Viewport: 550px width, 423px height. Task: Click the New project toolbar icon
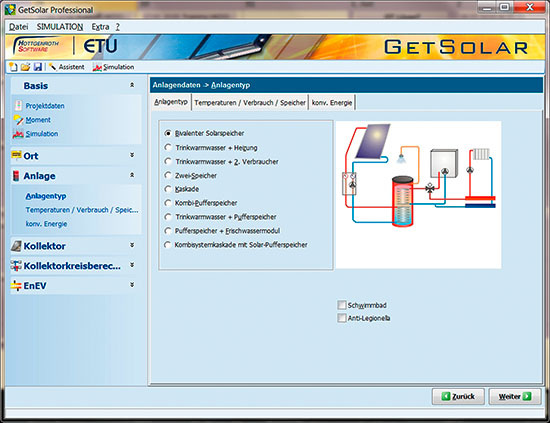(x=13, y=67)
